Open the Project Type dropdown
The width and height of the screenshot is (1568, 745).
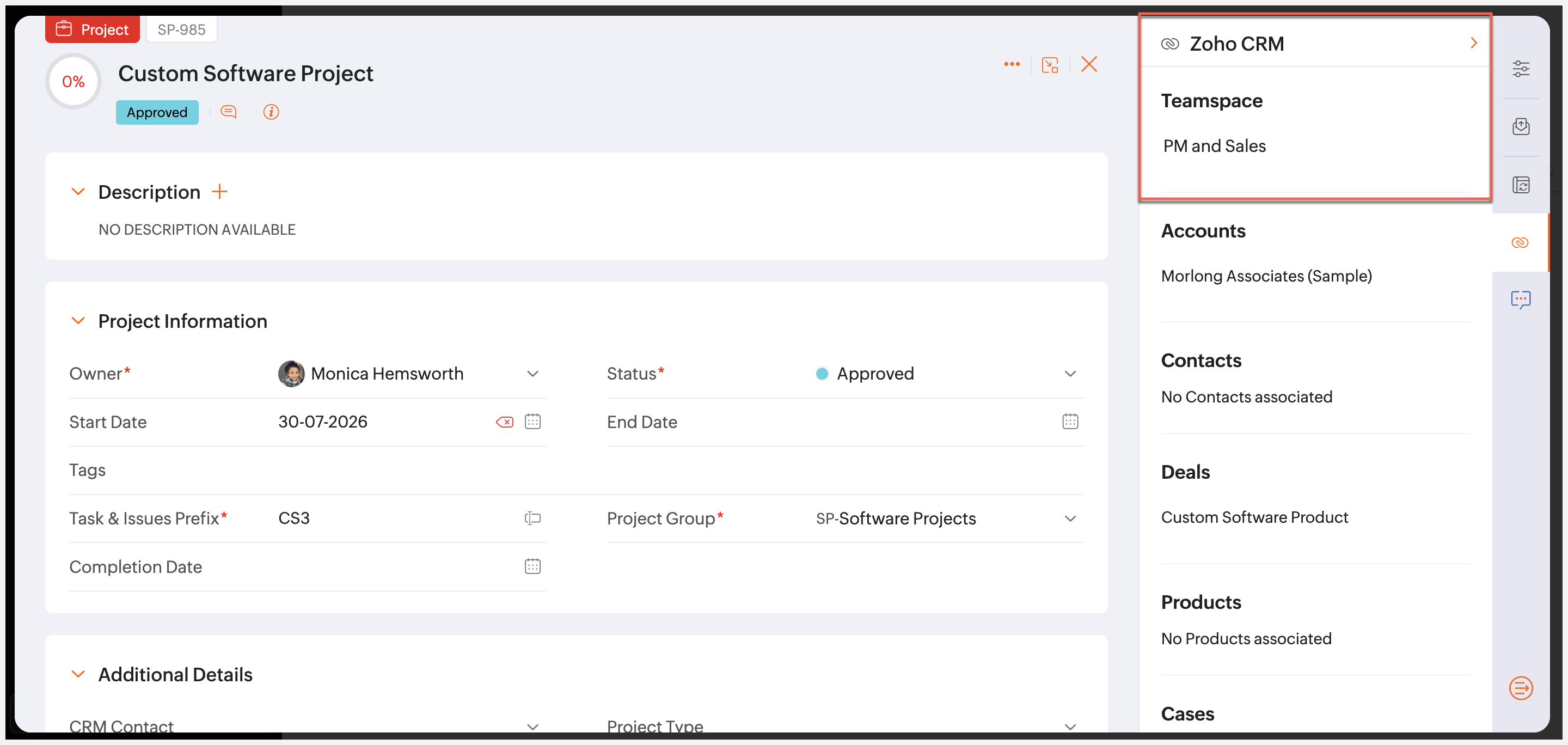(x=1070, y=726)
